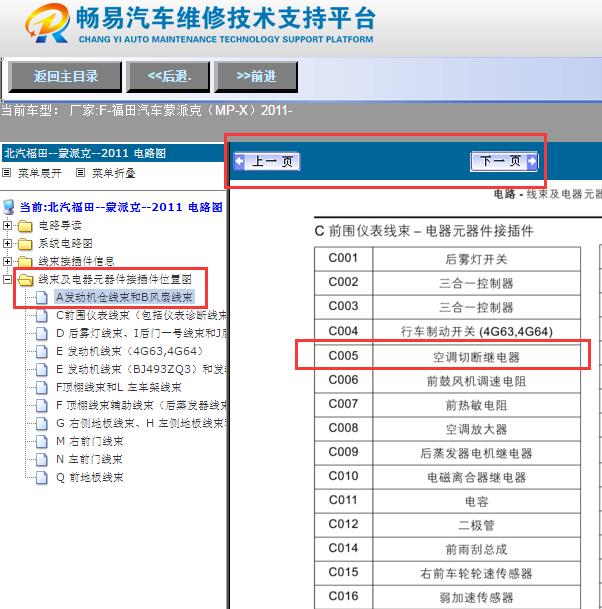602x609 pixels.
Task: Click the C 前围仪表线束 – 电器元器件接插件 heading
Action: click(x=424, y=231)
